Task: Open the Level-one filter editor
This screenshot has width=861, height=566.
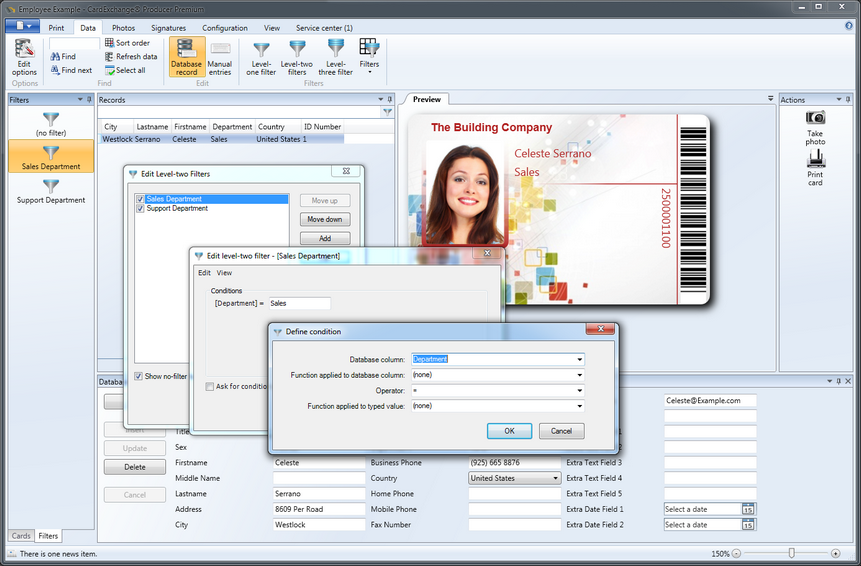Action: click(261, 57)
